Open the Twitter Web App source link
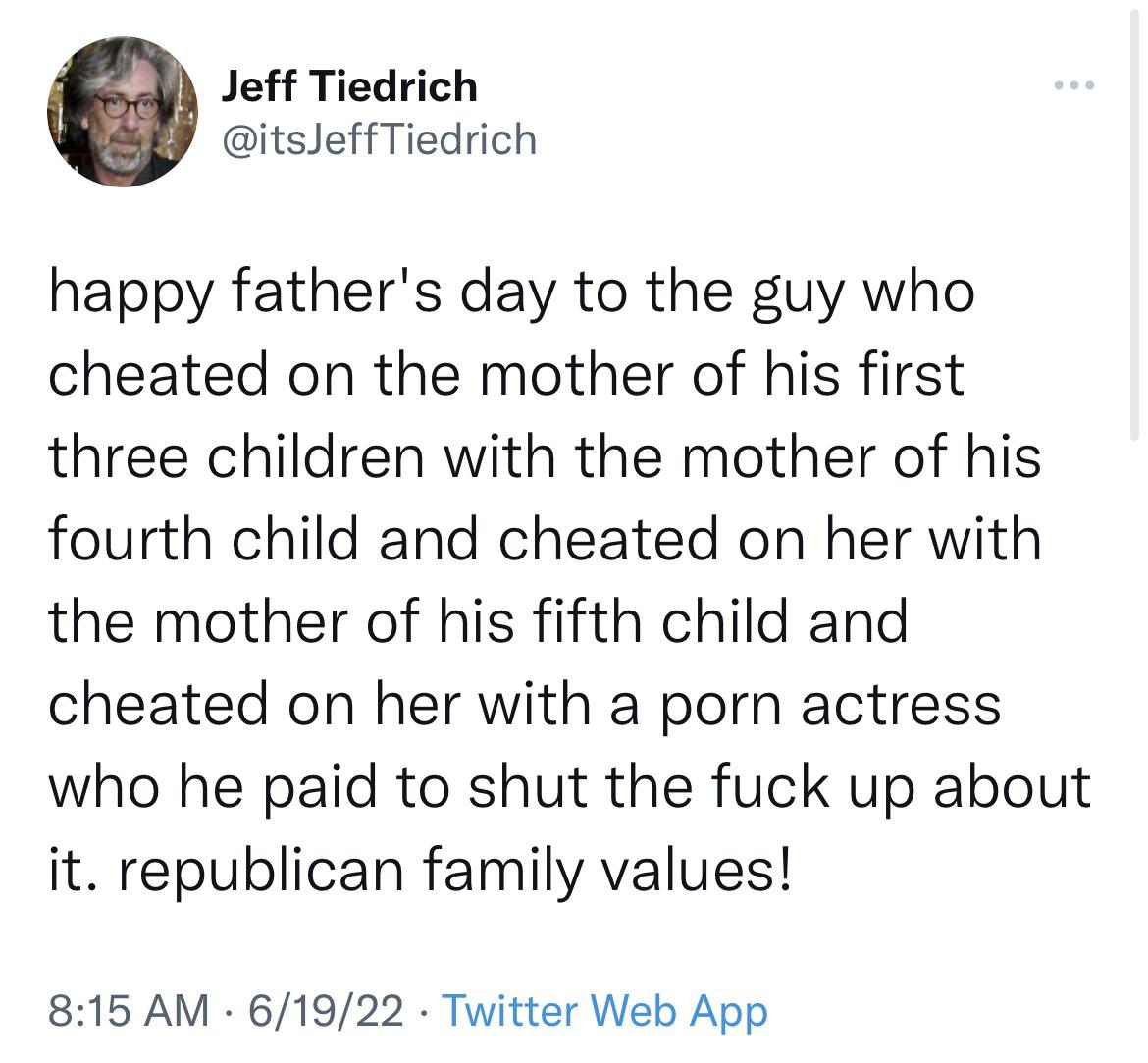 (604, 1011)
